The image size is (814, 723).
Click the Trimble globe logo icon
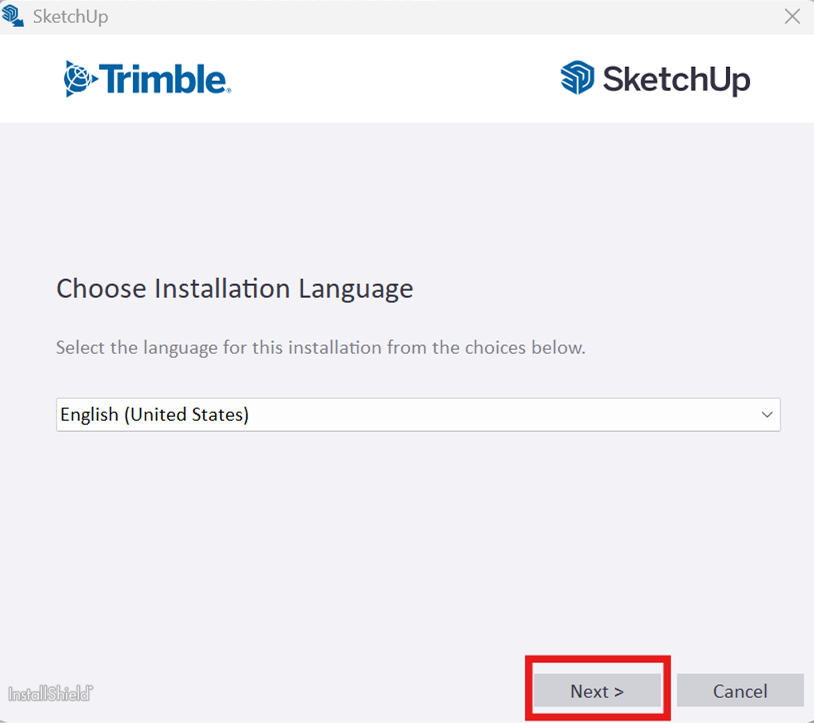click(80, 78)
